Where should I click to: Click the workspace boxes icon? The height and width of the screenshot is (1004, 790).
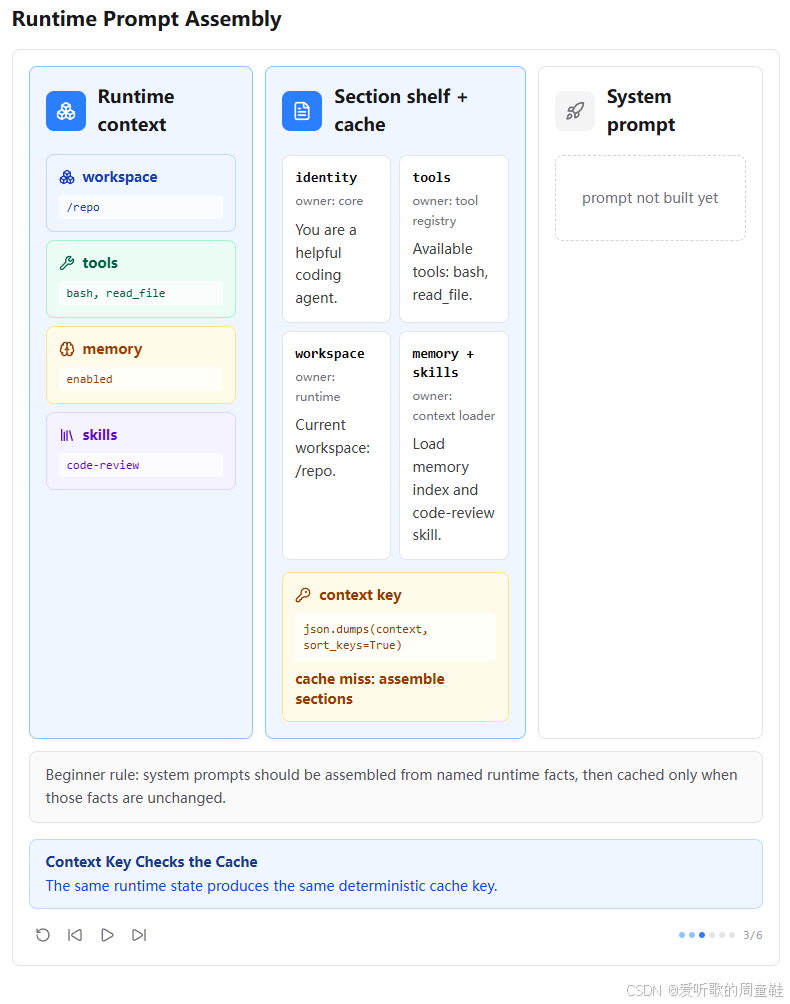tap(67, 177)
